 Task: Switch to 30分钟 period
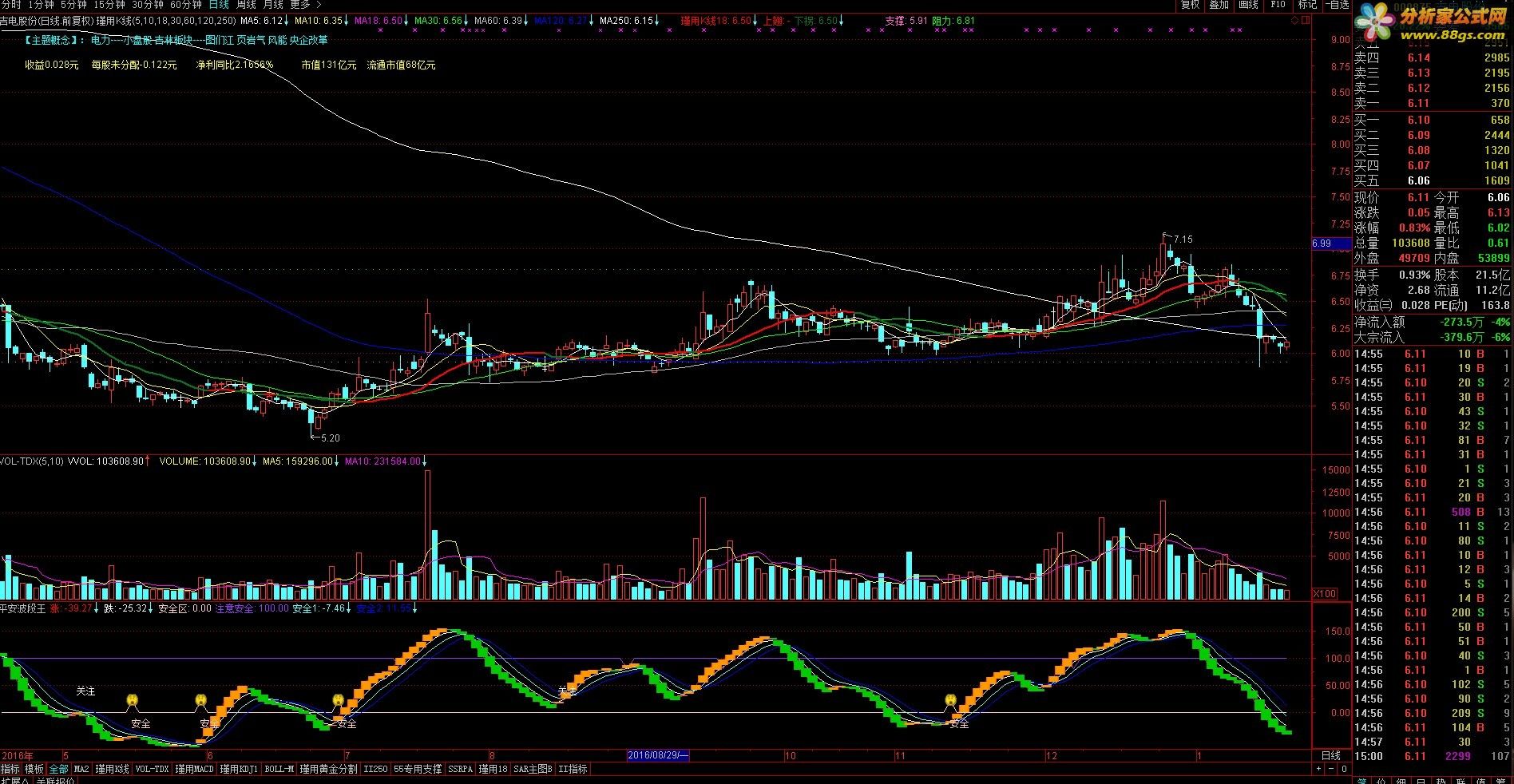pos(148,5)
